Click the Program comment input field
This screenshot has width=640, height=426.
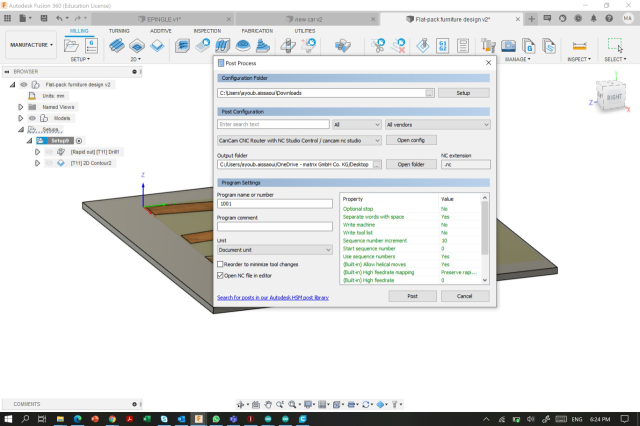(x=274, y=227)
